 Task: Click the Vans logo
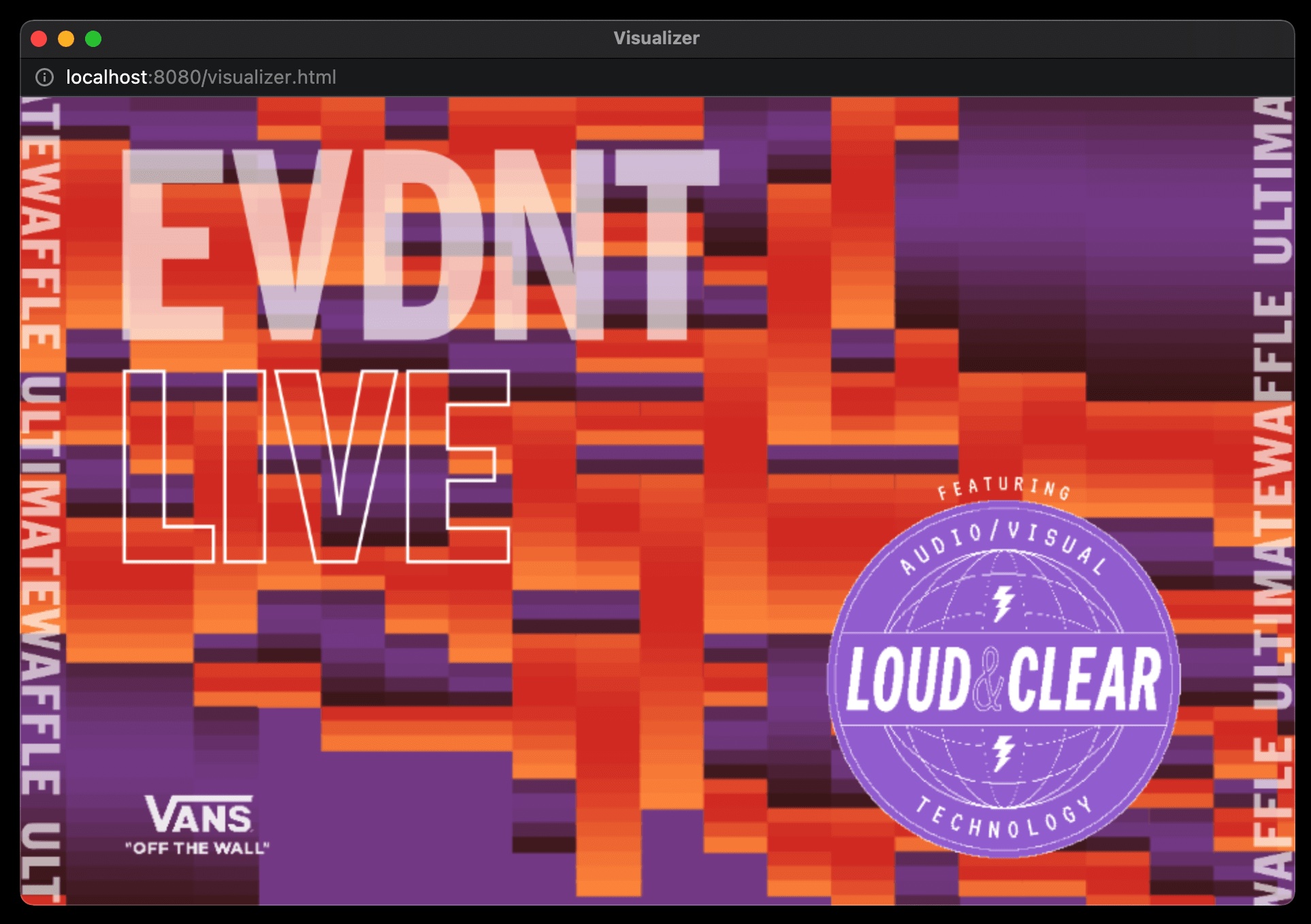click(198, 814)
